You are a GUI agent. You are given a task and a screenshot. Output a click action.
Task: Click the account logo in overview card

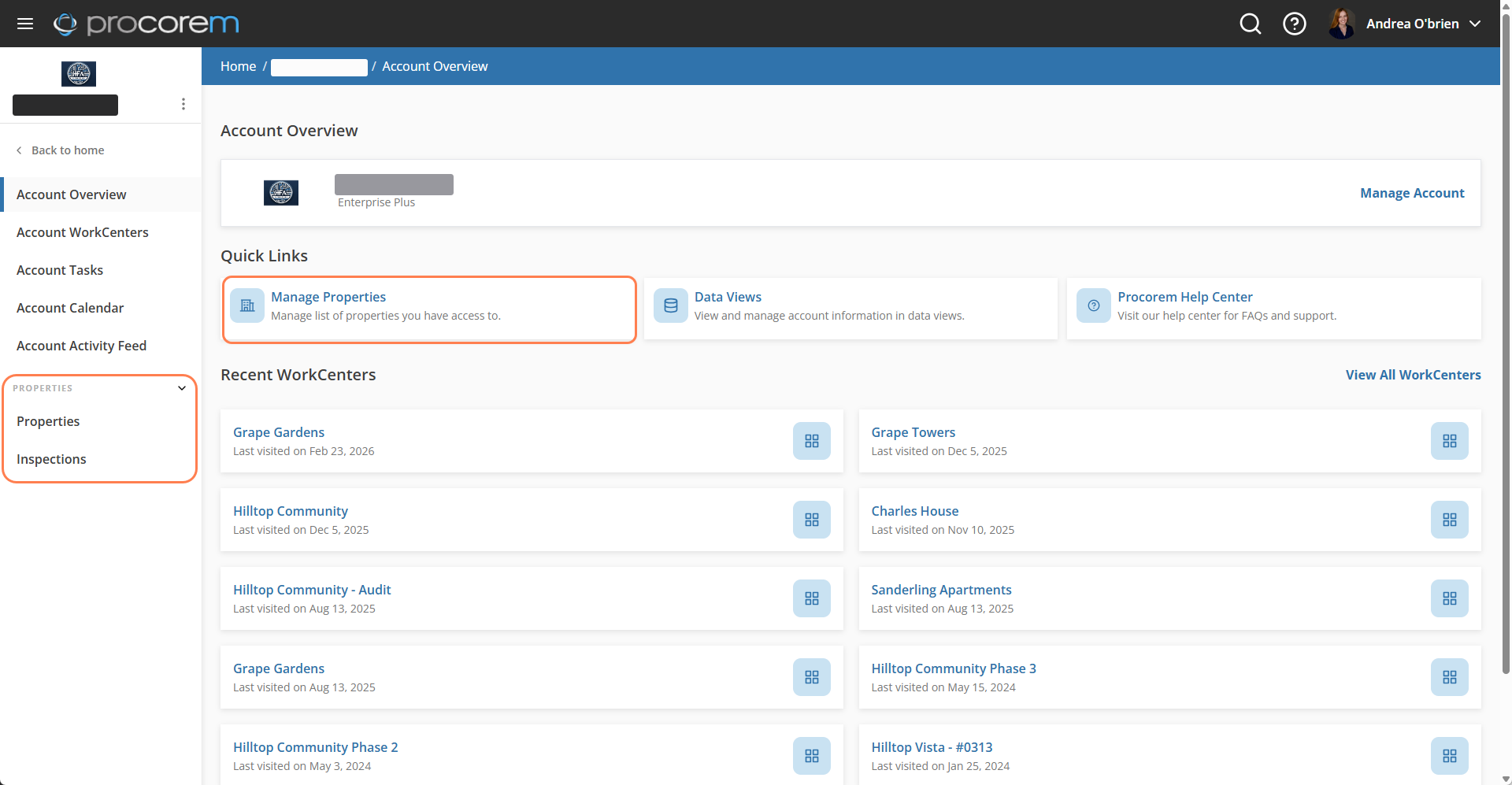281,193
